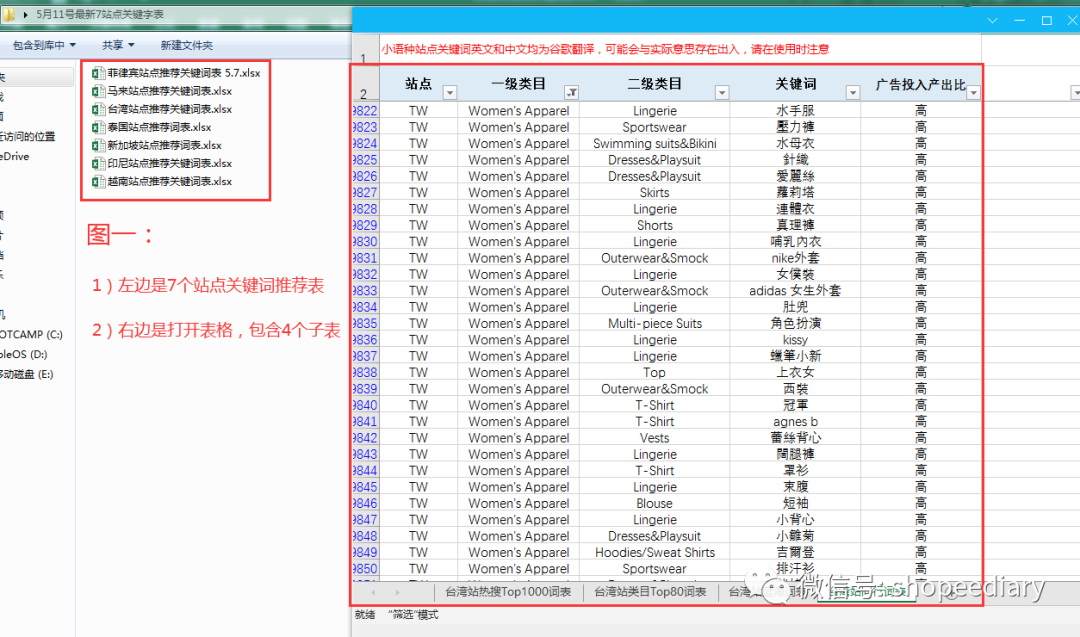Switch to 台湾站热搜Top1000词表 sheet tab

(x=508, y=592)
